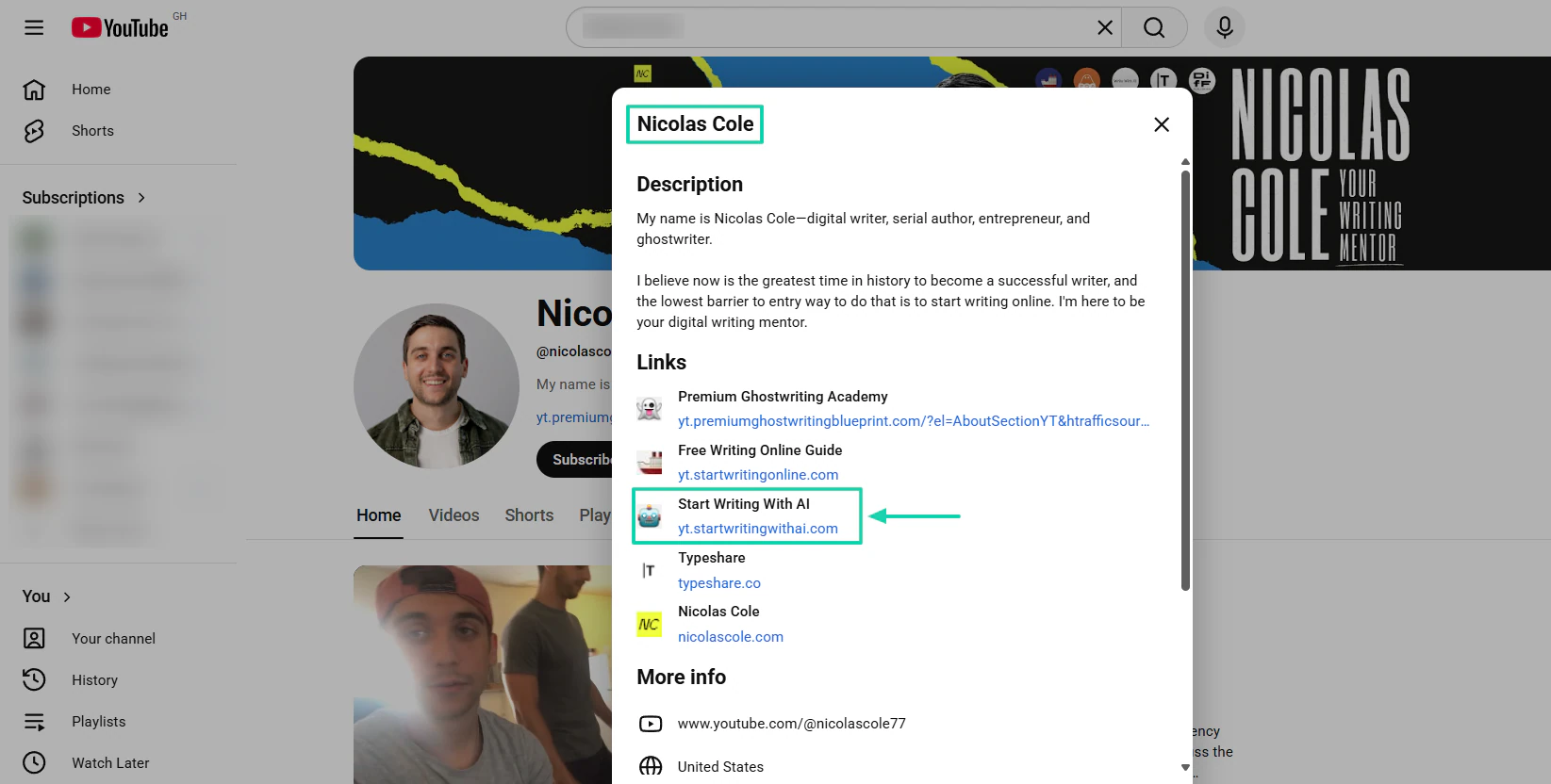
Task: Select the channel Shorts tab
Action: [529, 515]
